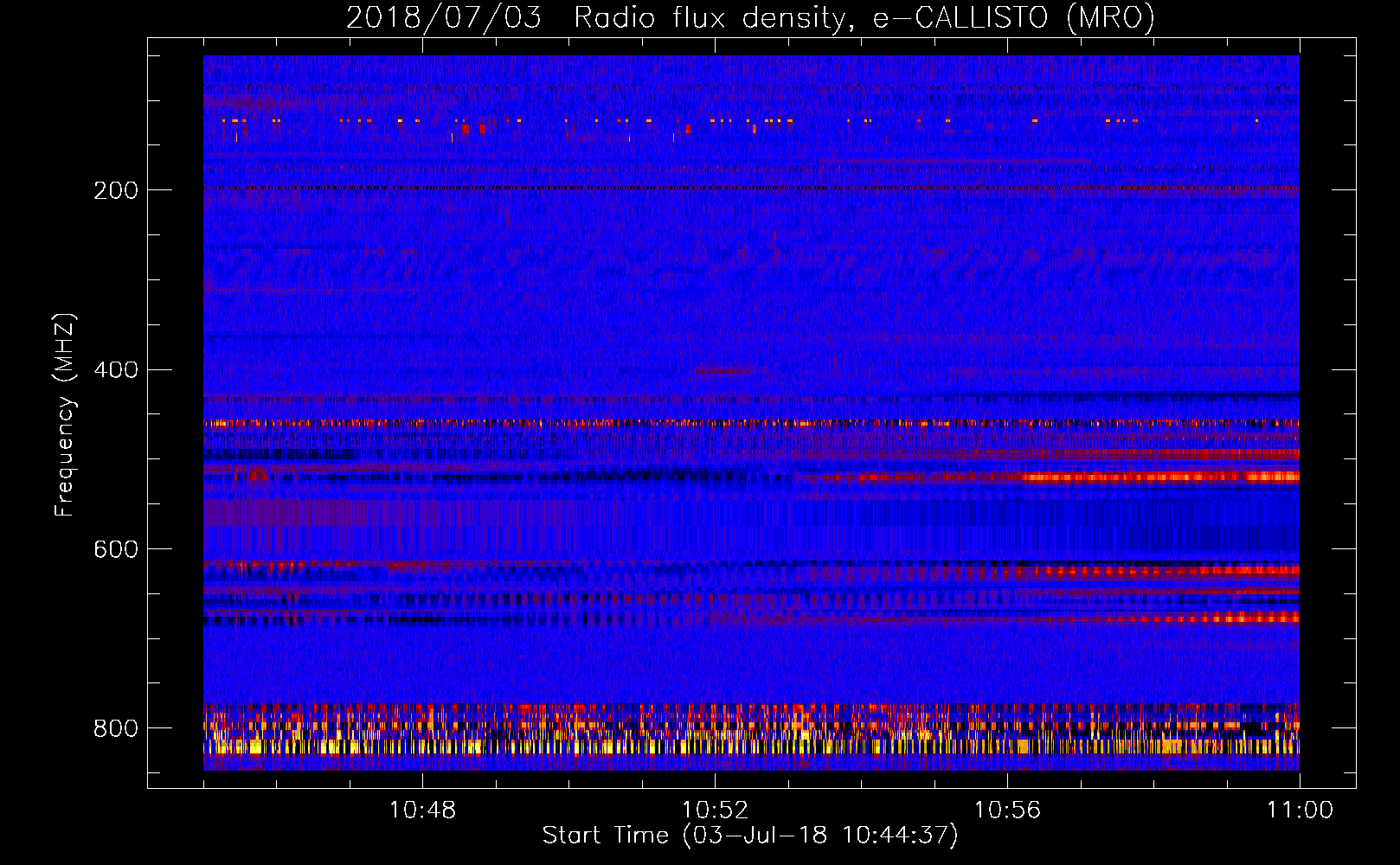Click the 400 frequency tick label
The image size is (1400, 865).
[116, 370]
